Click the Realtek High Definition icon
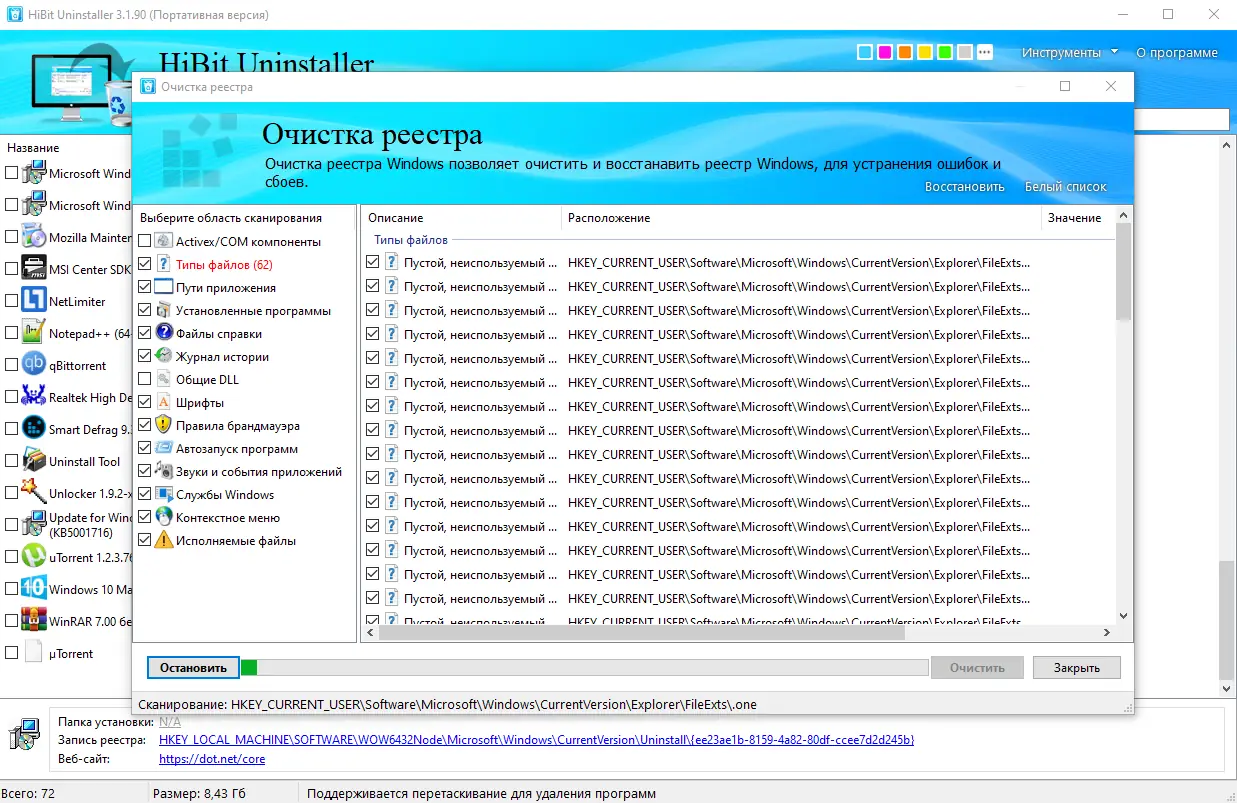The image size is (1237, 803). pyautogui.click(x=34, y=397)
